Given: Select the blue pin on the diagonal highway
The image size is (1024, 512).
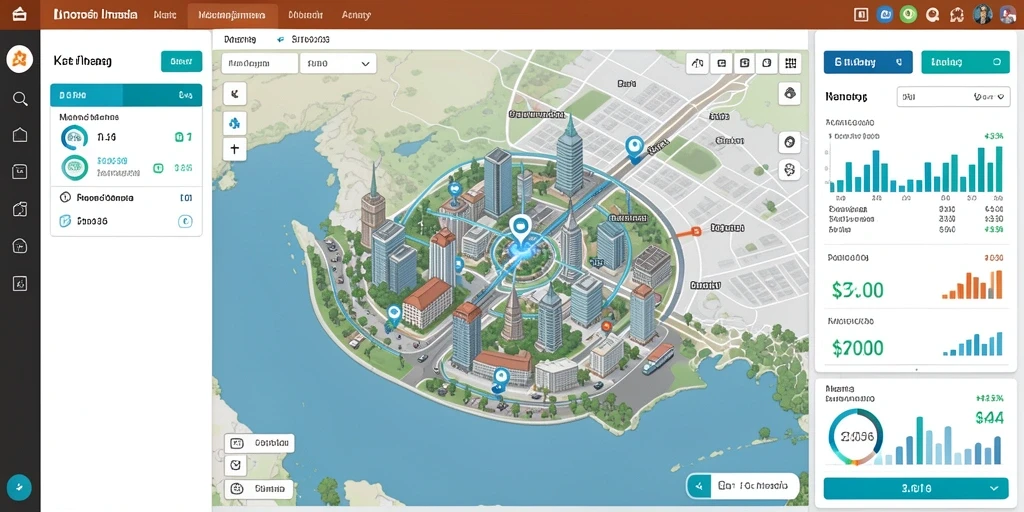Looking at the screenshot, I should [633, 148].
